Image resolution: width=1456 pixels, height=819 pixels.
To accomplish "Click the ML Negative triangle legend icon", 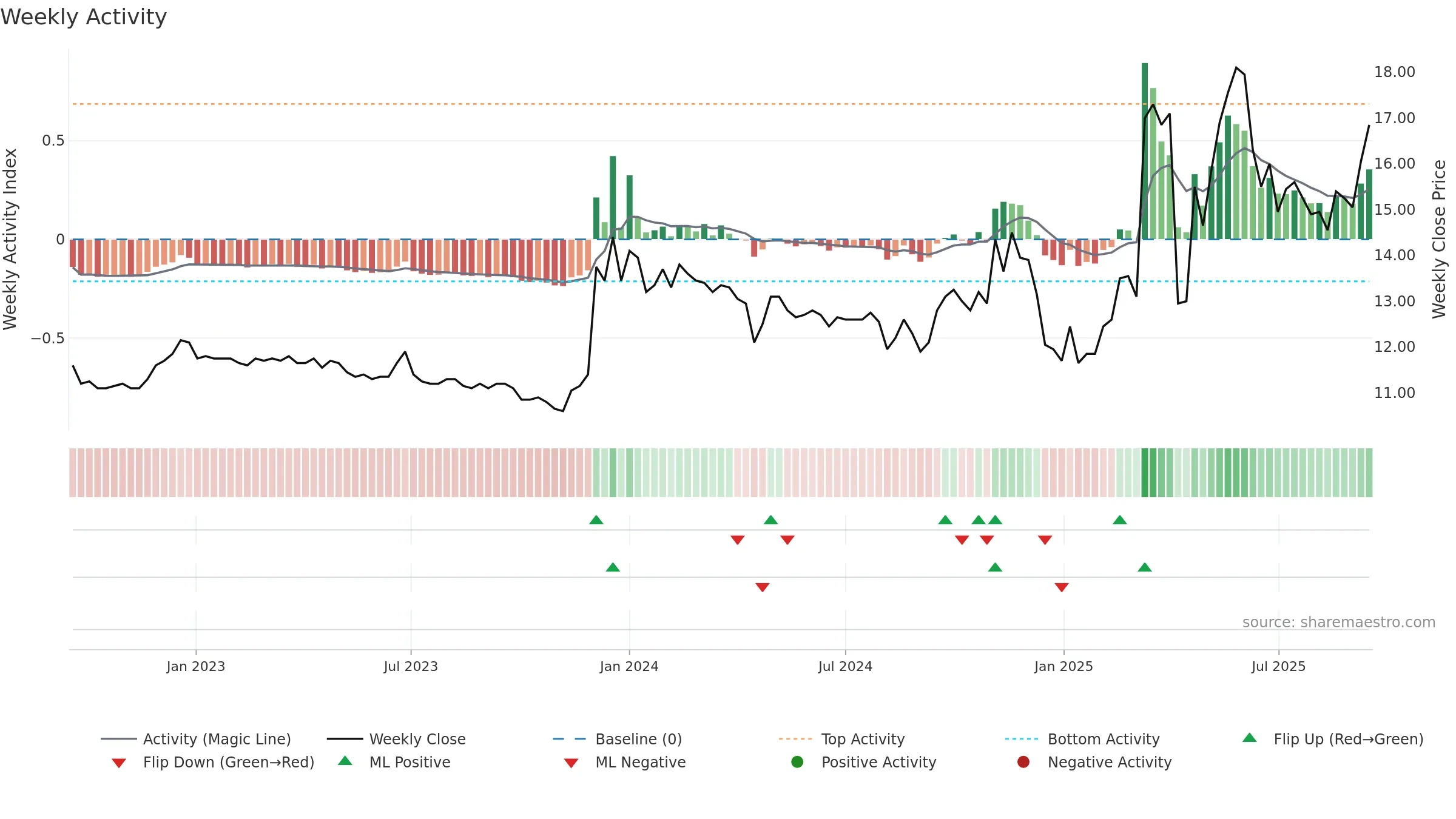I will point(571,763).
